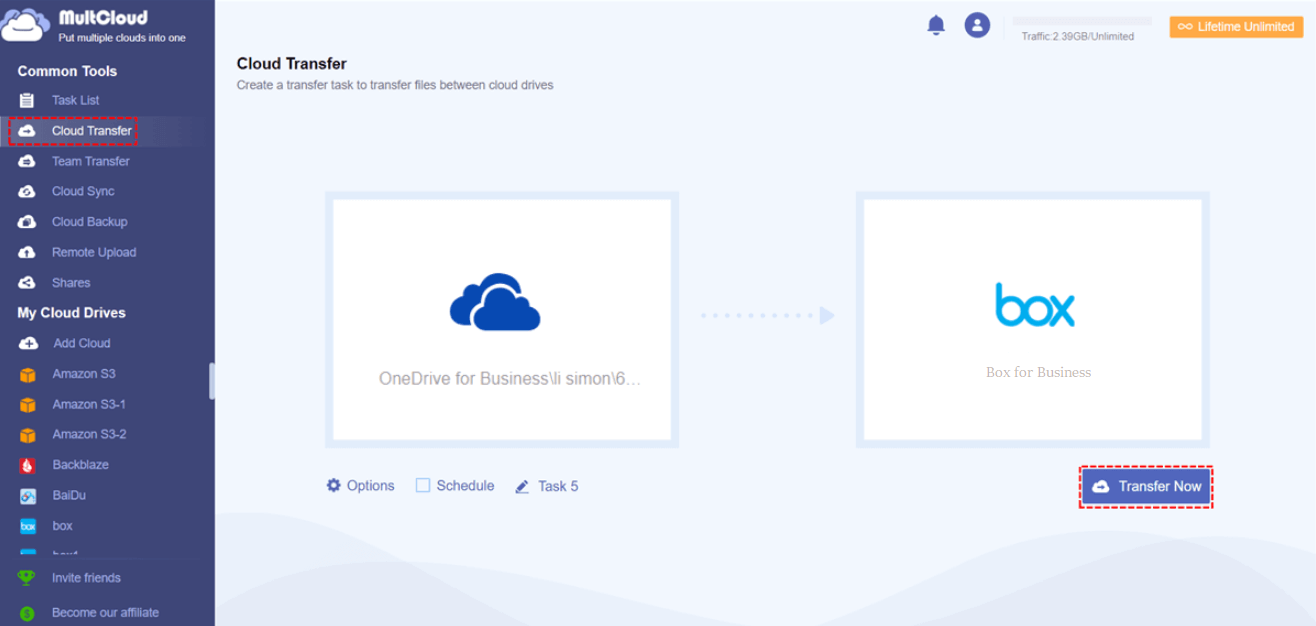Click the Options gear icon
This screenshot has height=626, width=1316.
[x=334, y=485]
